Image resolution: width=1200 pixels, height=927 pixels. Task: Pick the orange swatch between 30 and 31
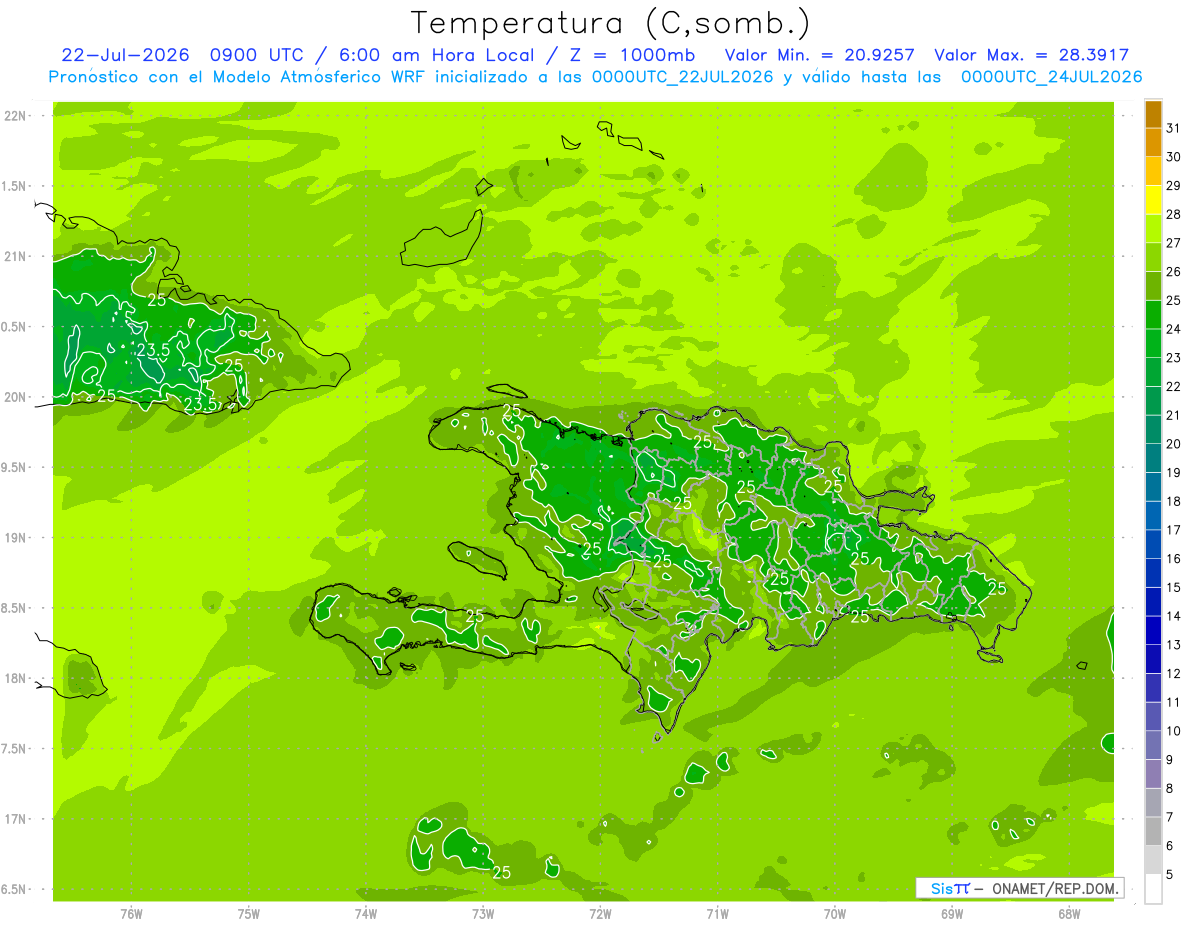(1153, 143)
